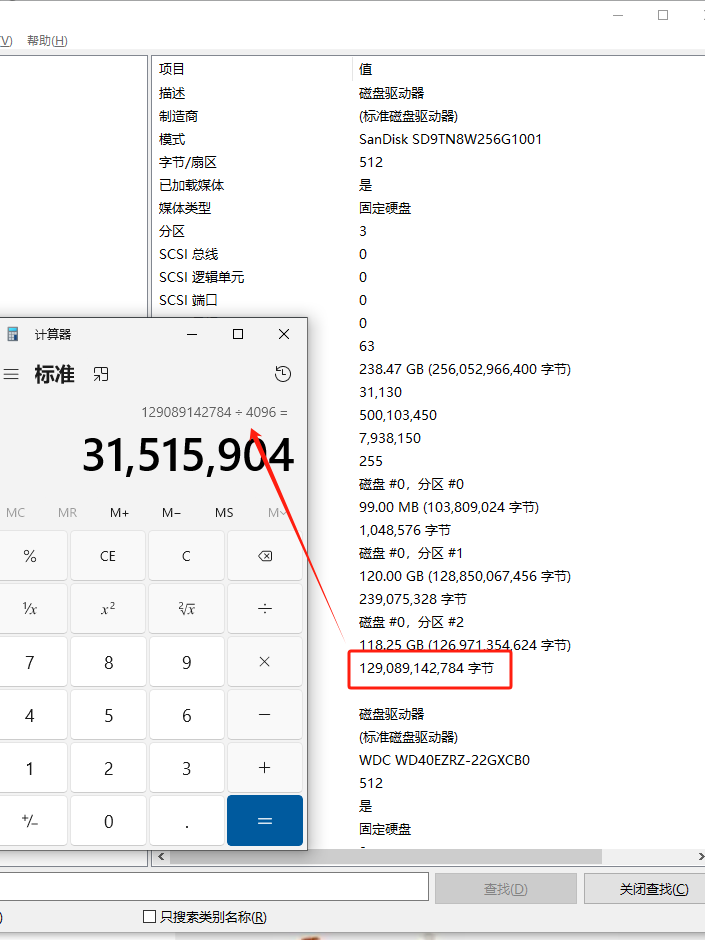Click the decimal point key
This screenshot has height=940, width=705.
186,821
